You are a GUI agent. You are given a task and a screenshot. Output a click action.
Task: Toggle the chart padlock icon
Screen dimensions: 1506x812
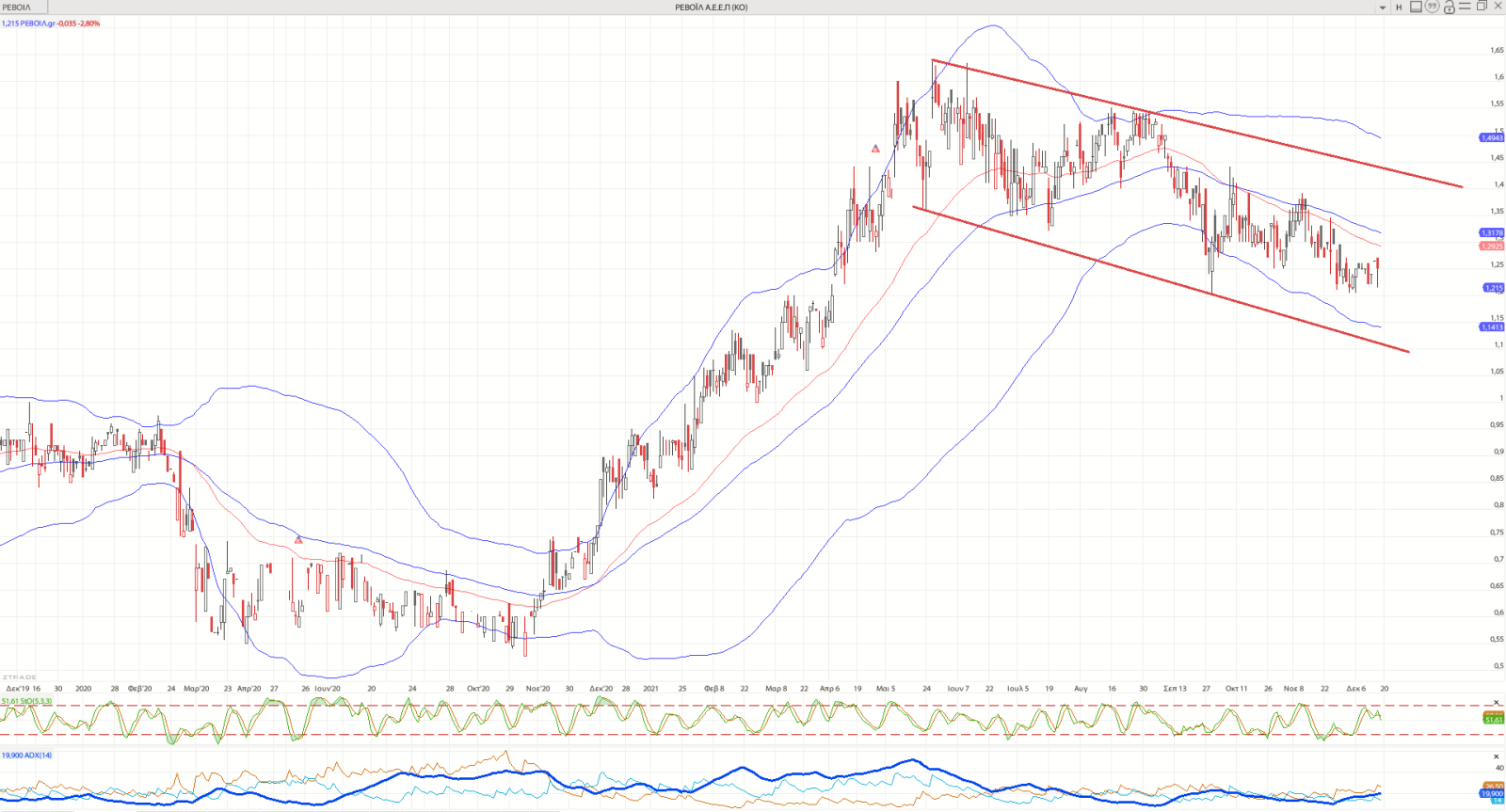pyautogui.click(x=1449, y=7)
